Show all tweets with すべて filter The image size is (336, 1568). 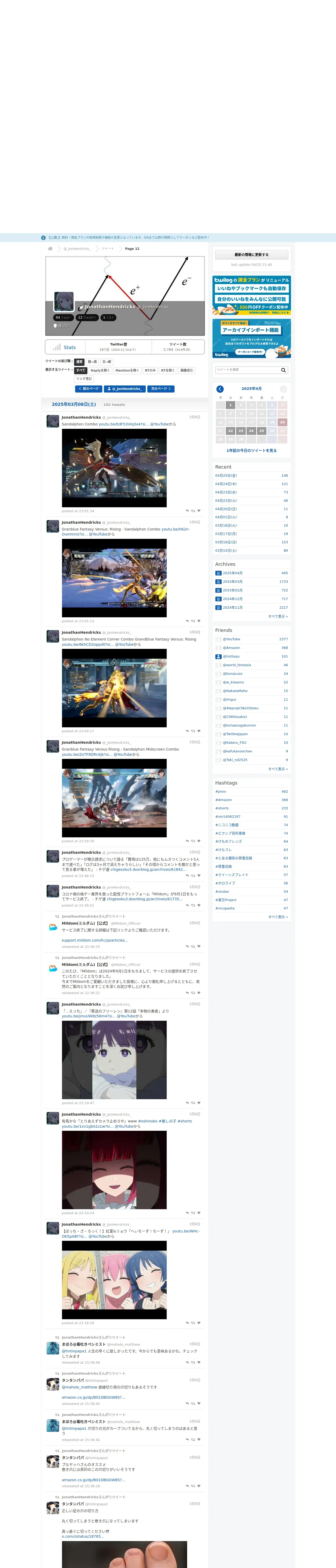(x=81, y=370)
